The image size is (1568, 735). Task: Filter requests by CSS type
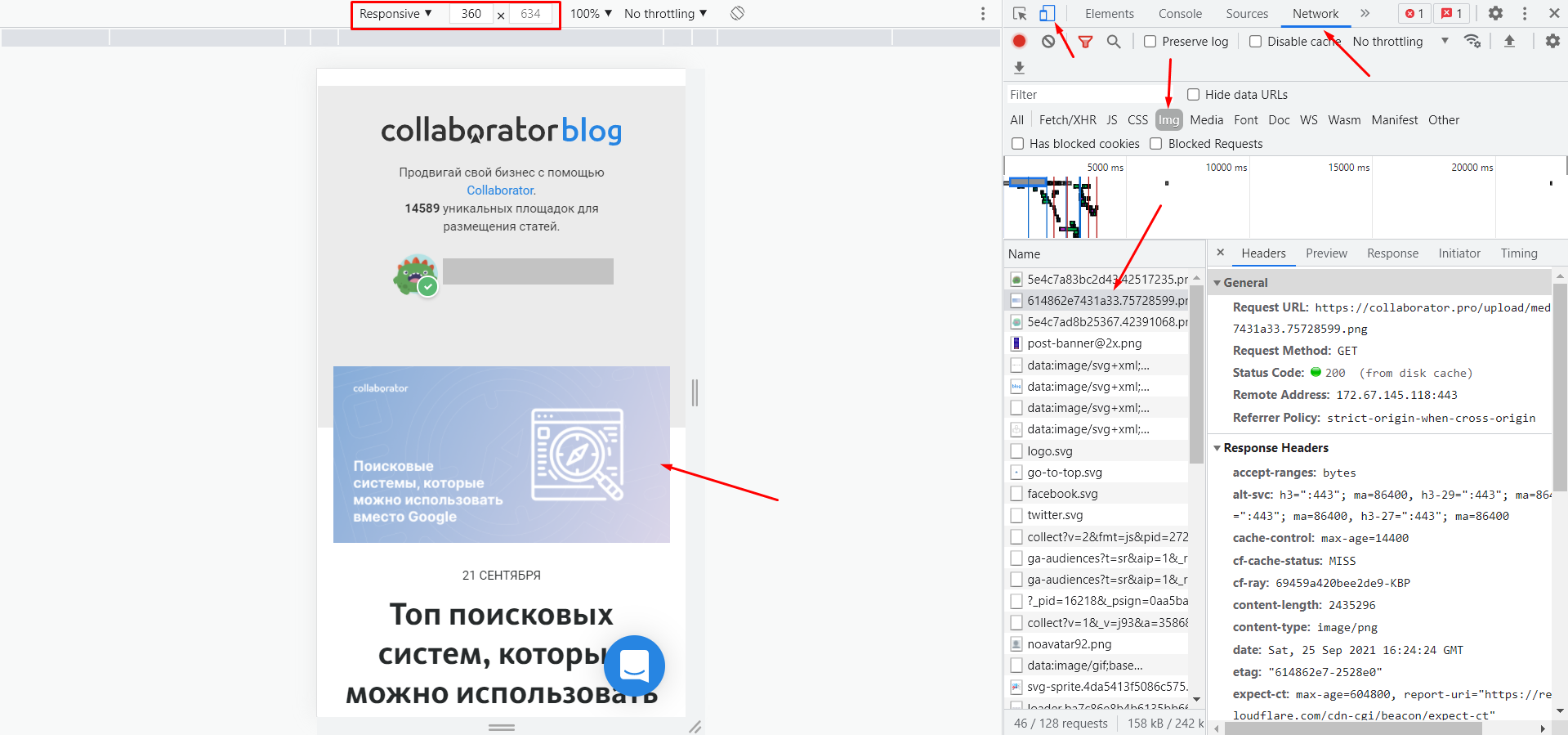click(x=1137, y=120)
